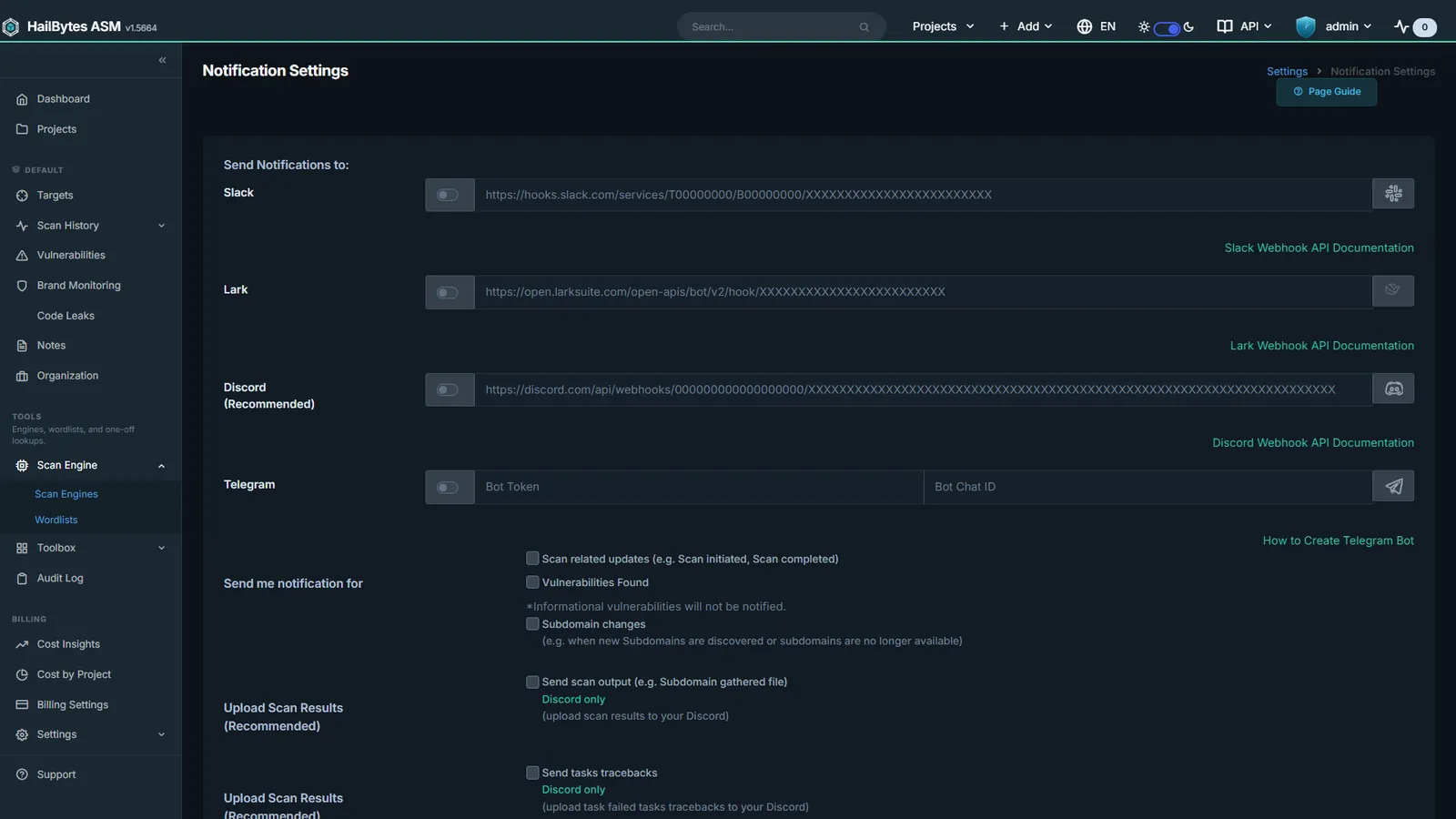Click the API book icon
Viewport: 1456px width, 819px height.
[1225, 26]
